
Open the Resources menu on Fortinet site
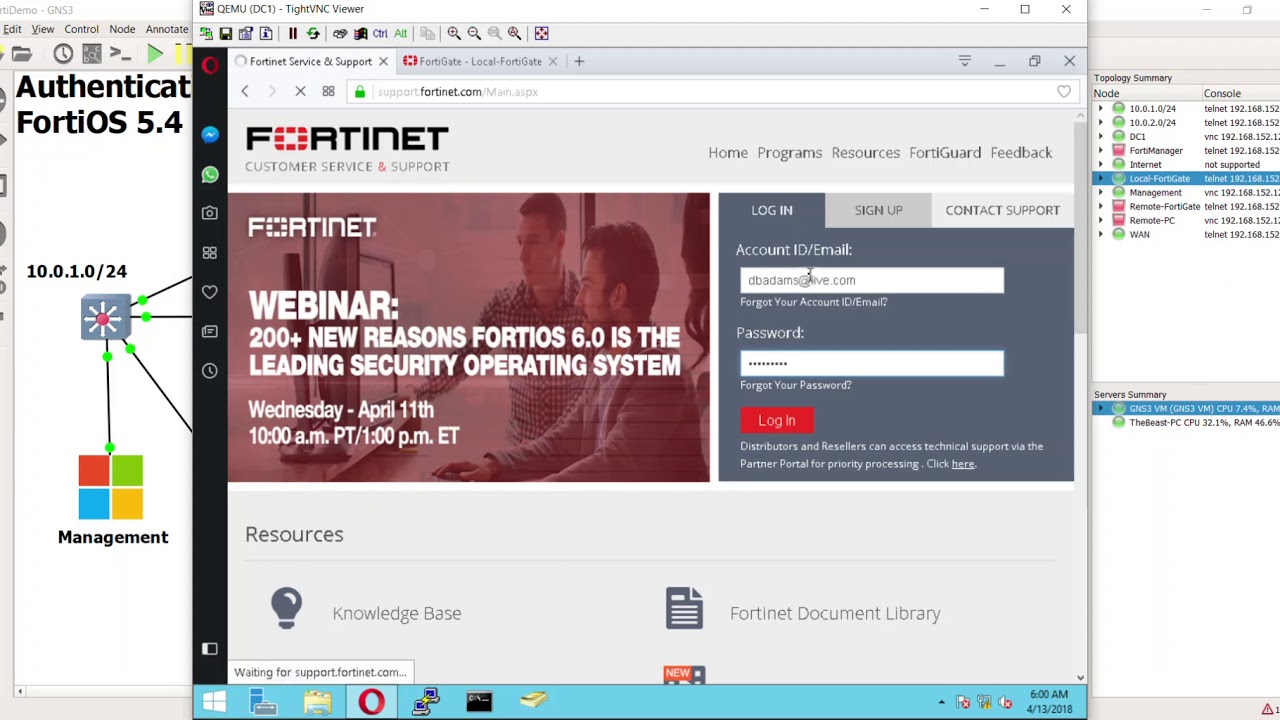[x=866, y=153]
